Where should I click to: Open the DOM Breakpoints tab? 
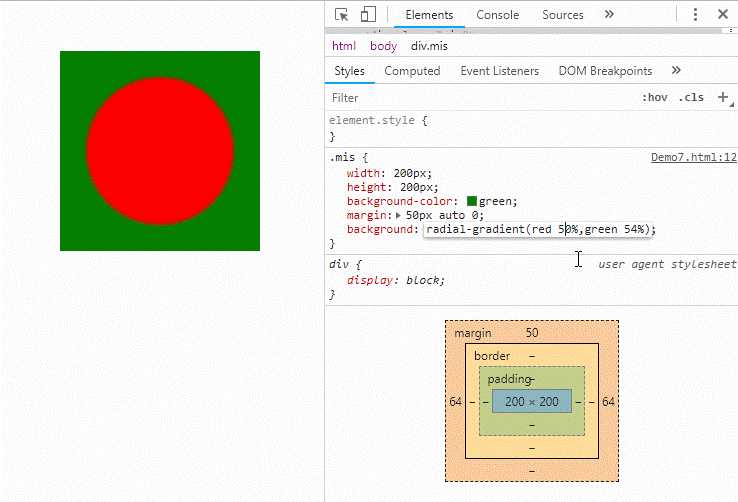[x=605, y=71]
